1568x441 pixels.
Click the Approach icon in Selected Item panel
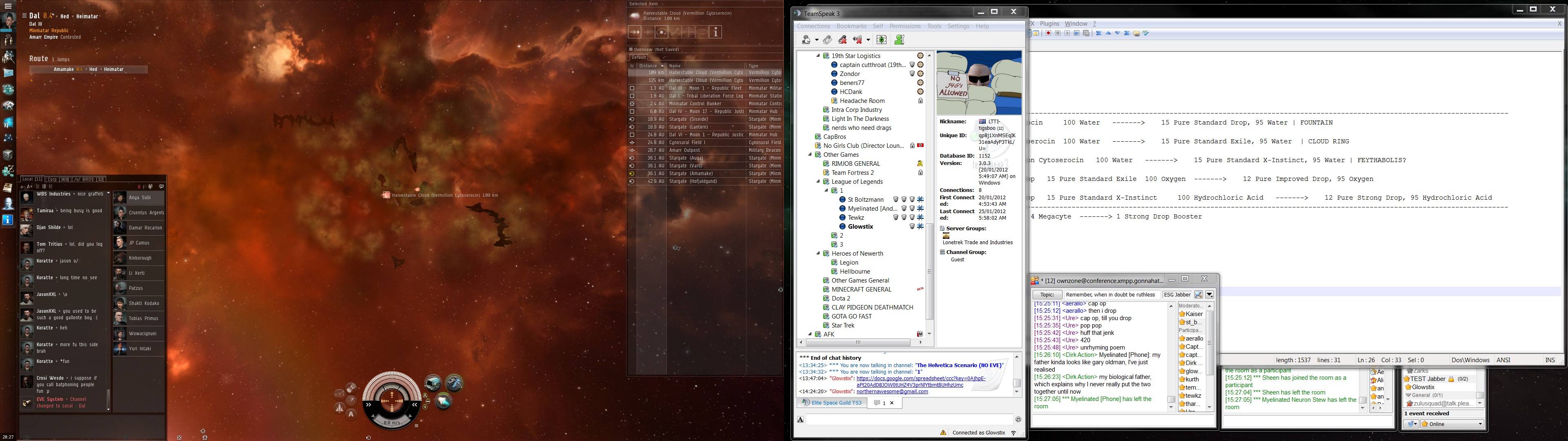pyautogui.click(x=635, y=32)
